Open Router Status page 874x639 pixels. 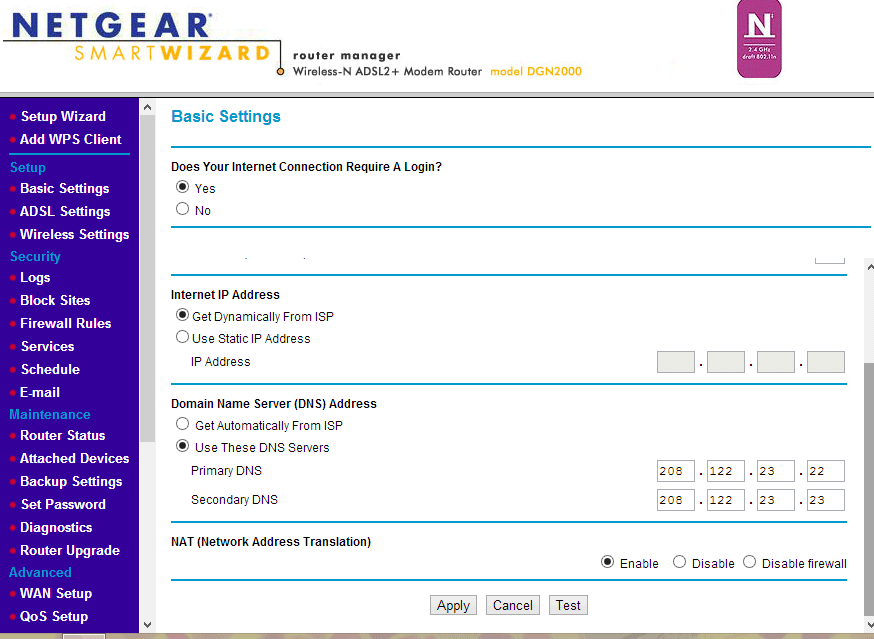(62, 435)
